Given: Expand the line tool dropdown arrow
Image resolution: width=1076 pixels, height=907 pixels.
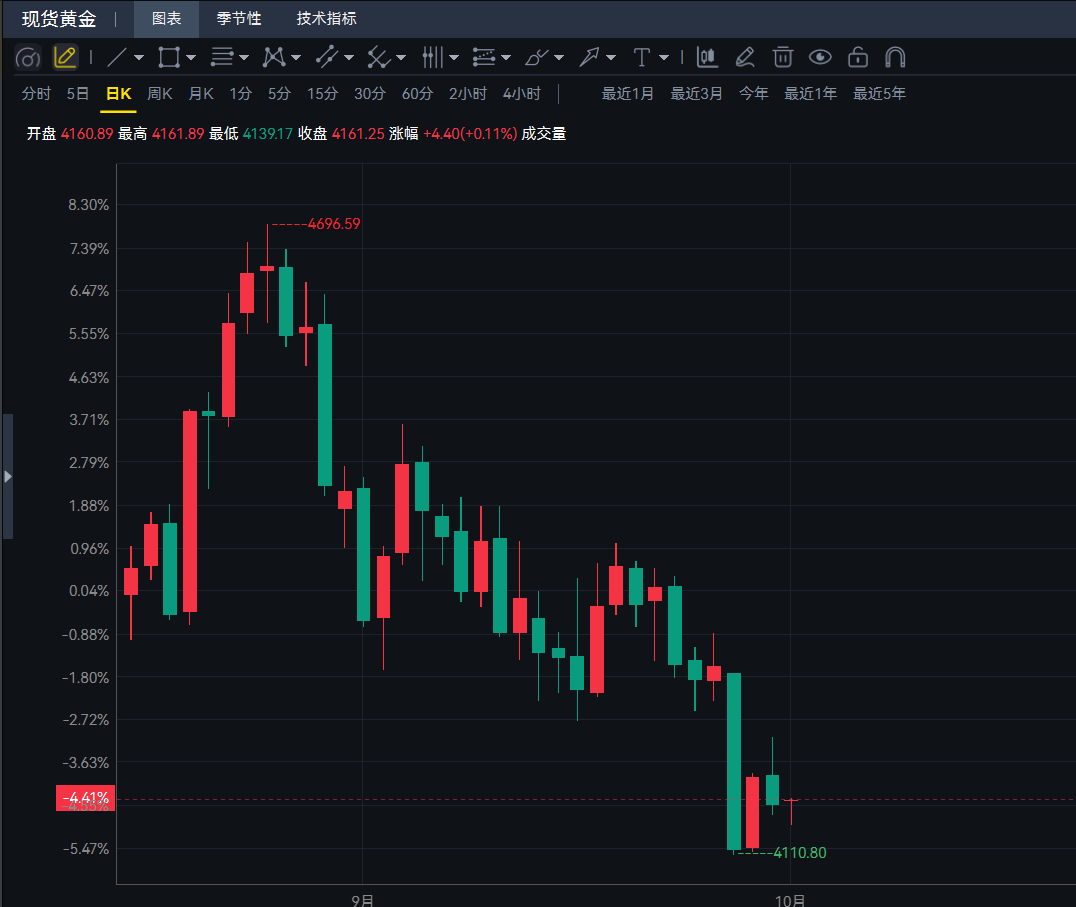Looking at the screenshot, I should (139, 58).
